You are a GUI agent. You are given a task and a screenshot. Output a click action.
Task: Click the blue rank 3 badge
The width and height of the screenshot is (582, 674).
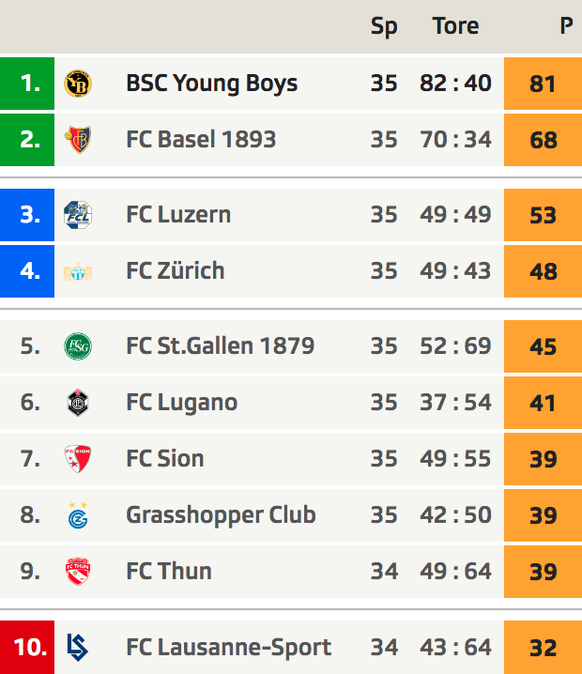point(27,214)
